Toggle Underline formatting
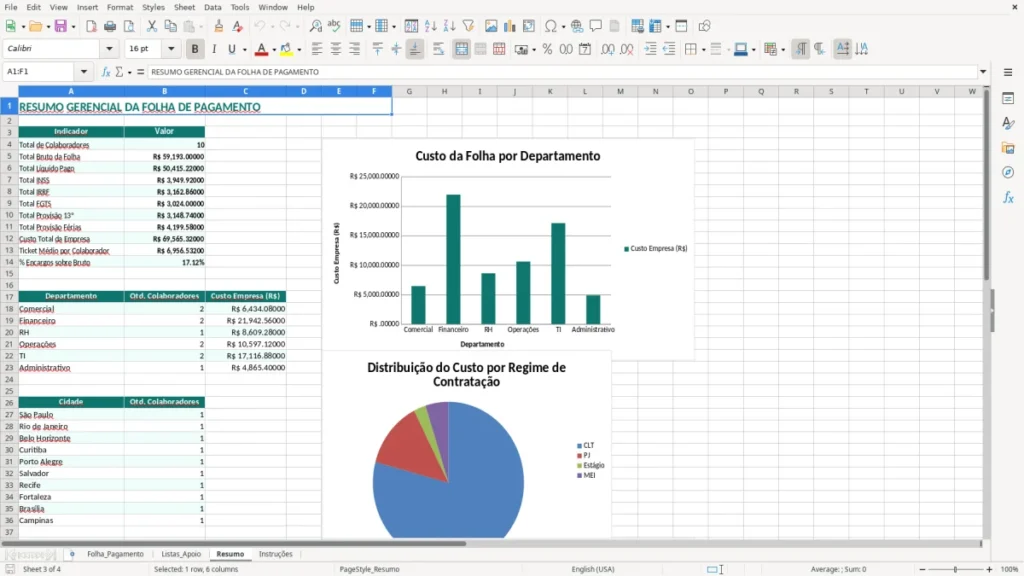Image resolution: width=1024 pixels, height=576 pixels. click(231, 49)
